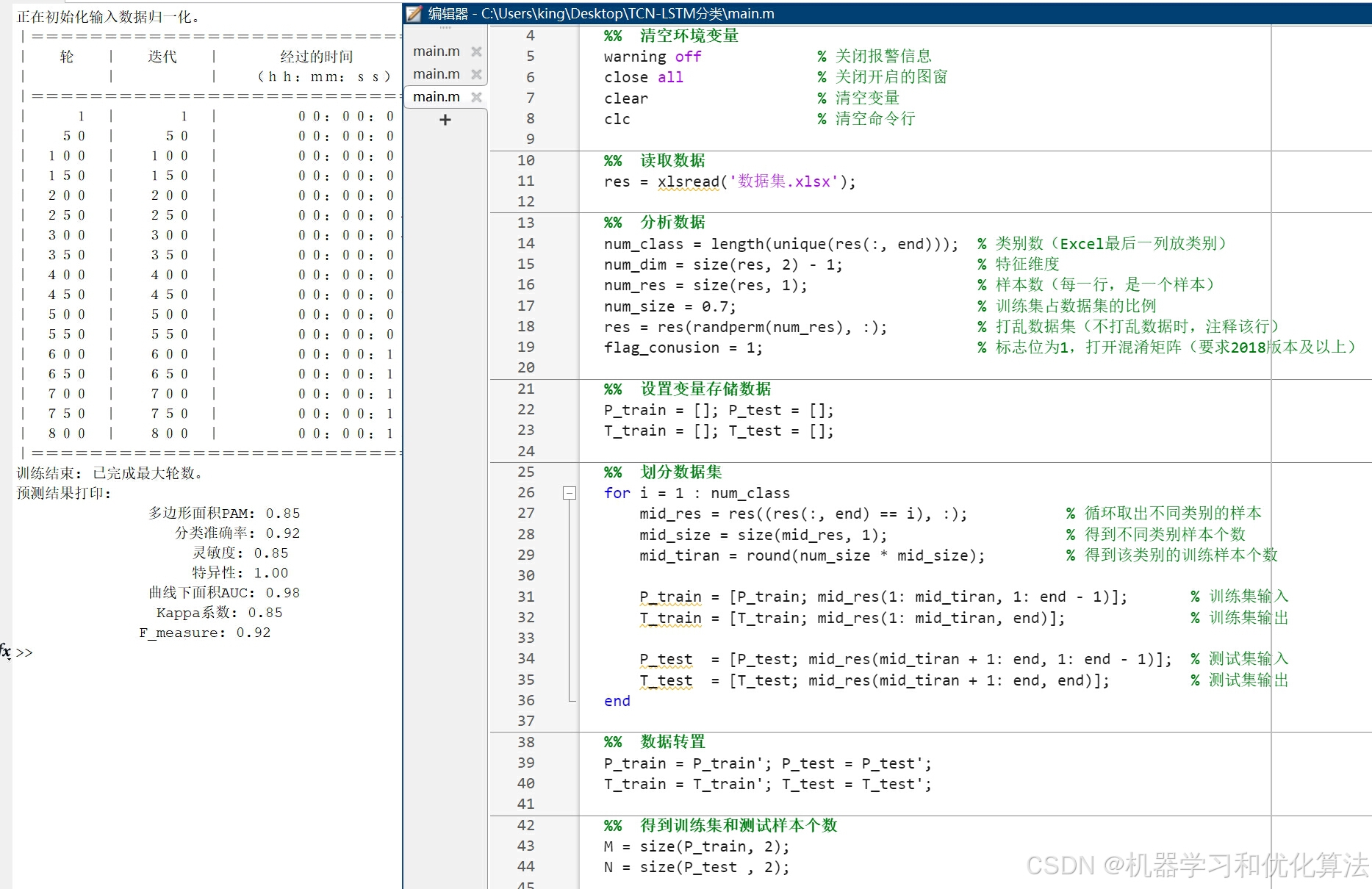Click the comment '% 关闭报警信息'
The image size is (1372, 889).
[x=874, y=56]
